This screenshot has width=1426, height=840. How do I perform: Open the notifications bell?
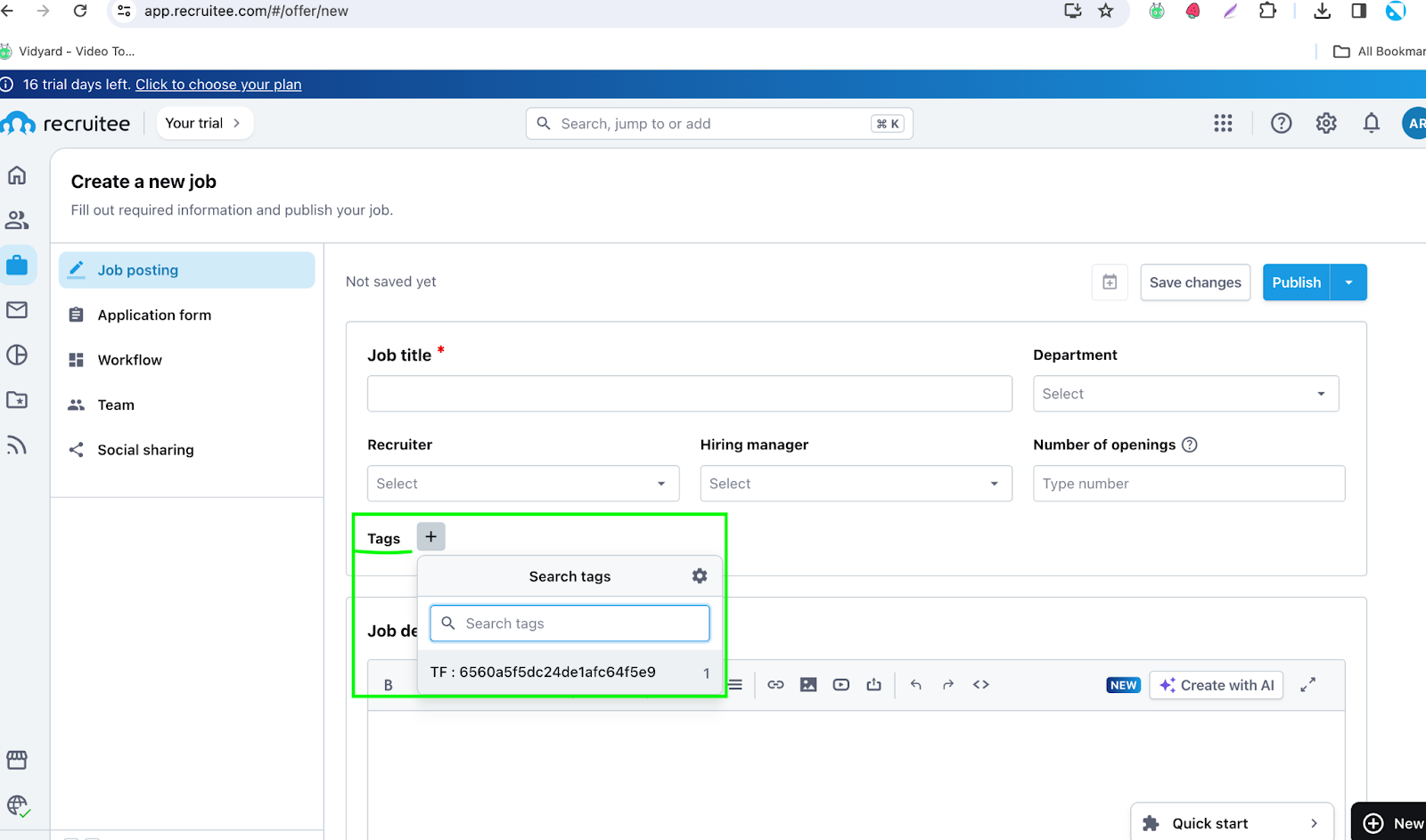(x=1371, y=124)
